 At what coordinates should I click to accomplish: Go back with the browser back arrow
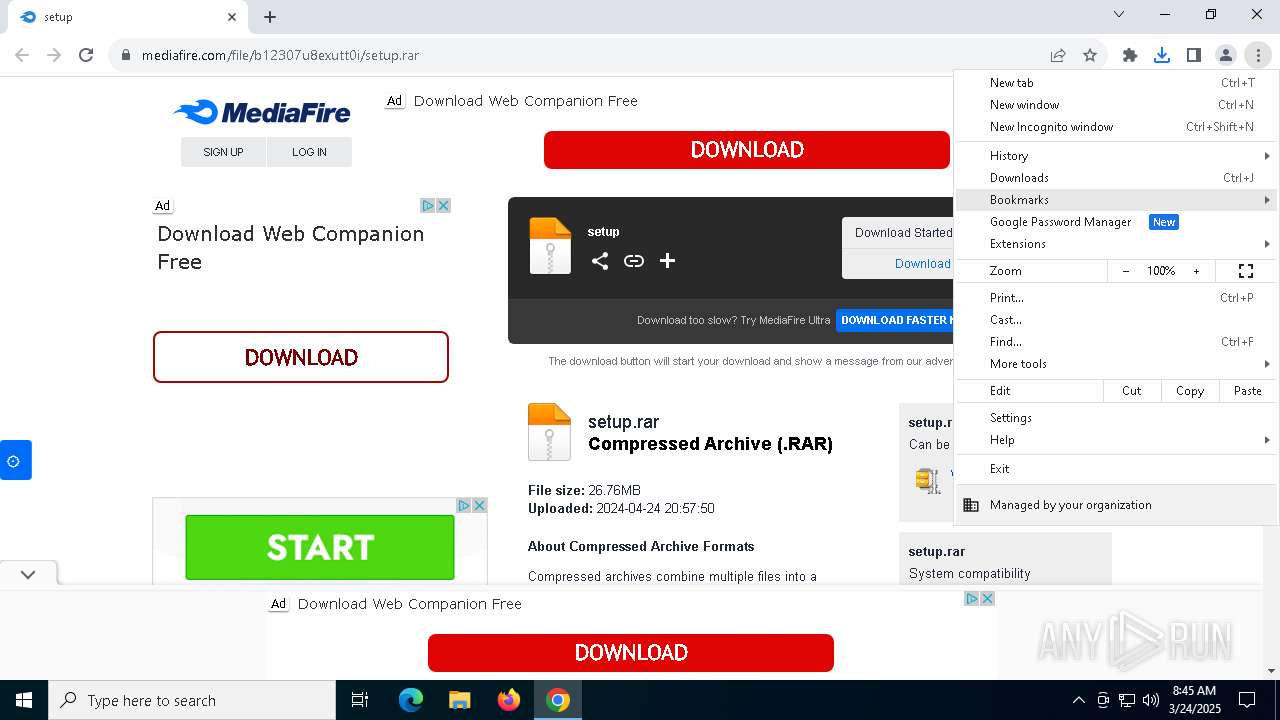pyautogui.click(x=22, y=55)
